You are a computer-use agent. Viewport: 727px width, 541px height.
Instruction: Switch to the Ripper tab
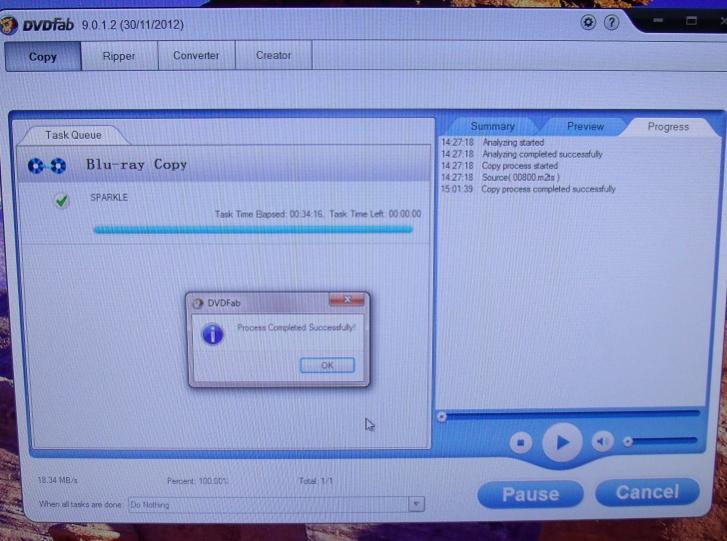pyautogui.click(x=119, y=56)
